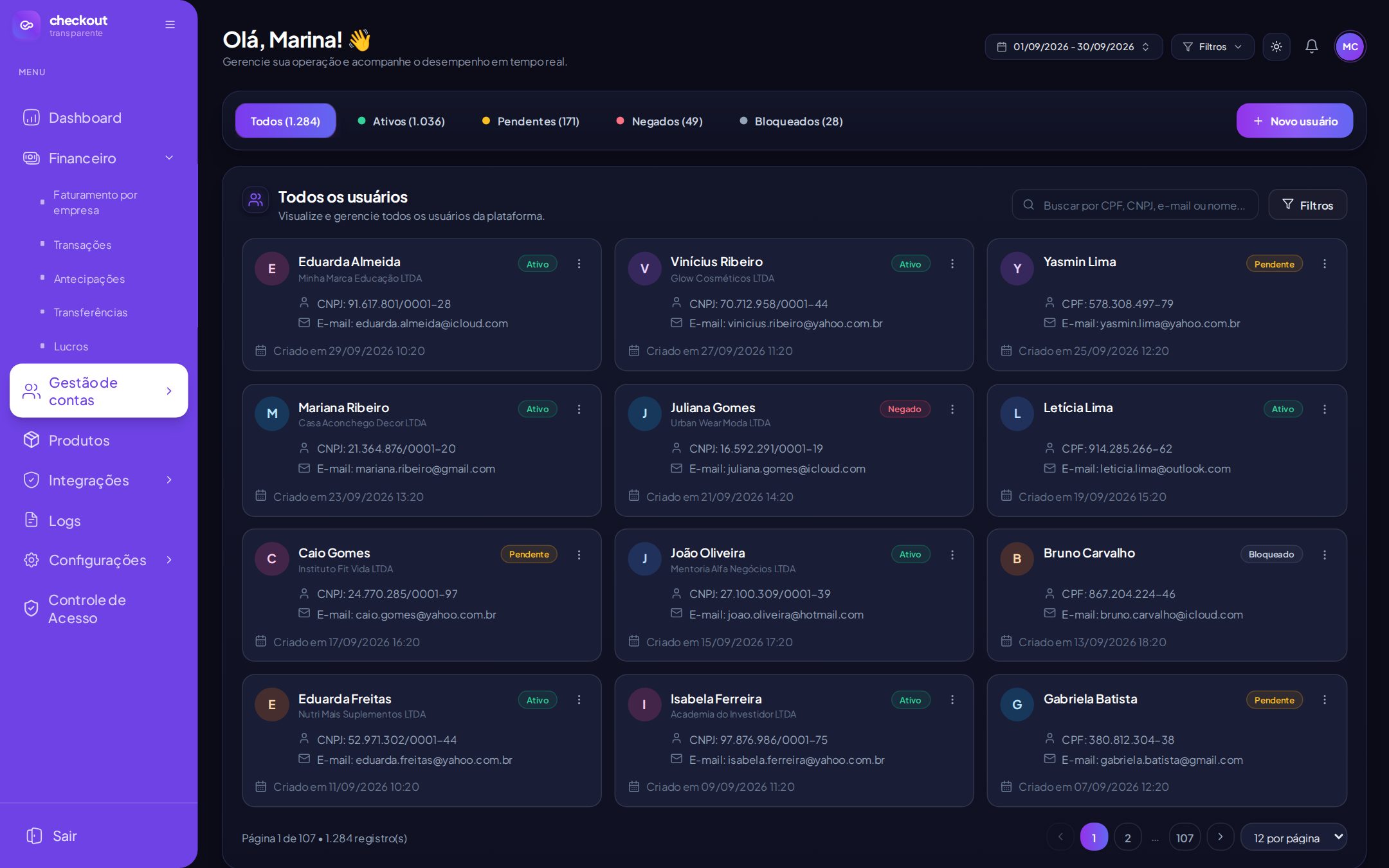
Task: Open options menu for Eduarda Almeida
Action: pos(579,264)
